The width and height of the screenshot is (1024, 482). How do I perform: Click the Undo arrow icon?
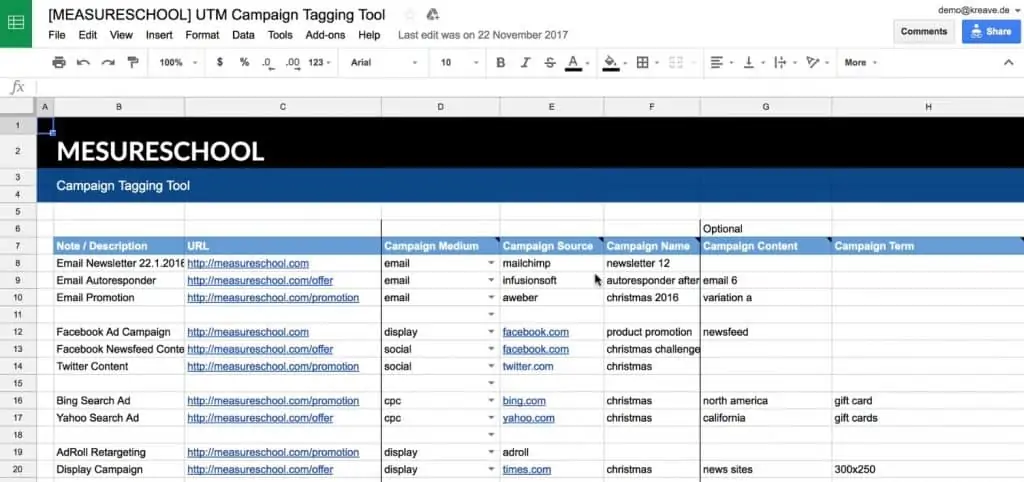coord(83,63)
